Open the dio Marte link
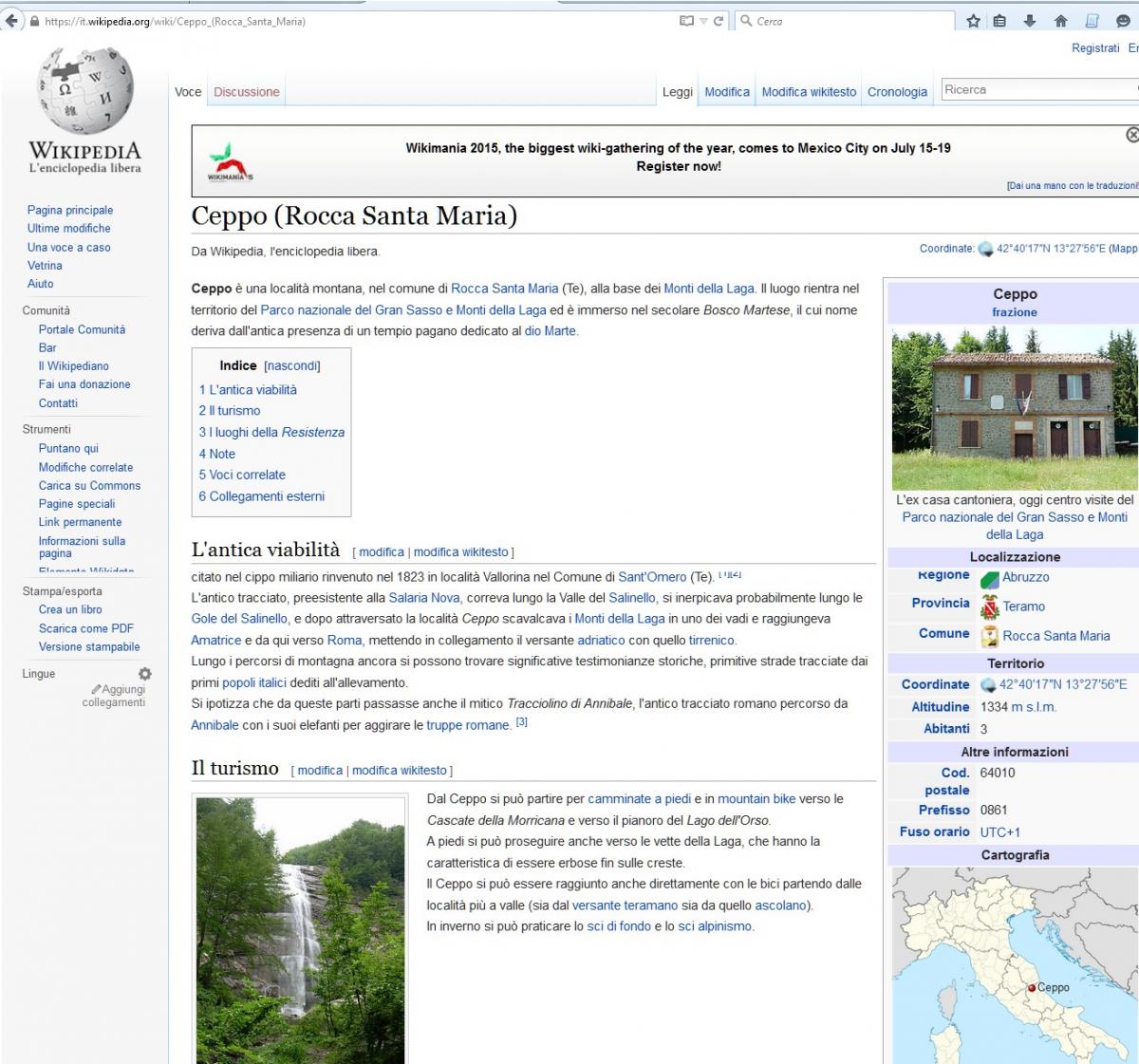Screen dimensions: 1139x1064 point(551,331)
